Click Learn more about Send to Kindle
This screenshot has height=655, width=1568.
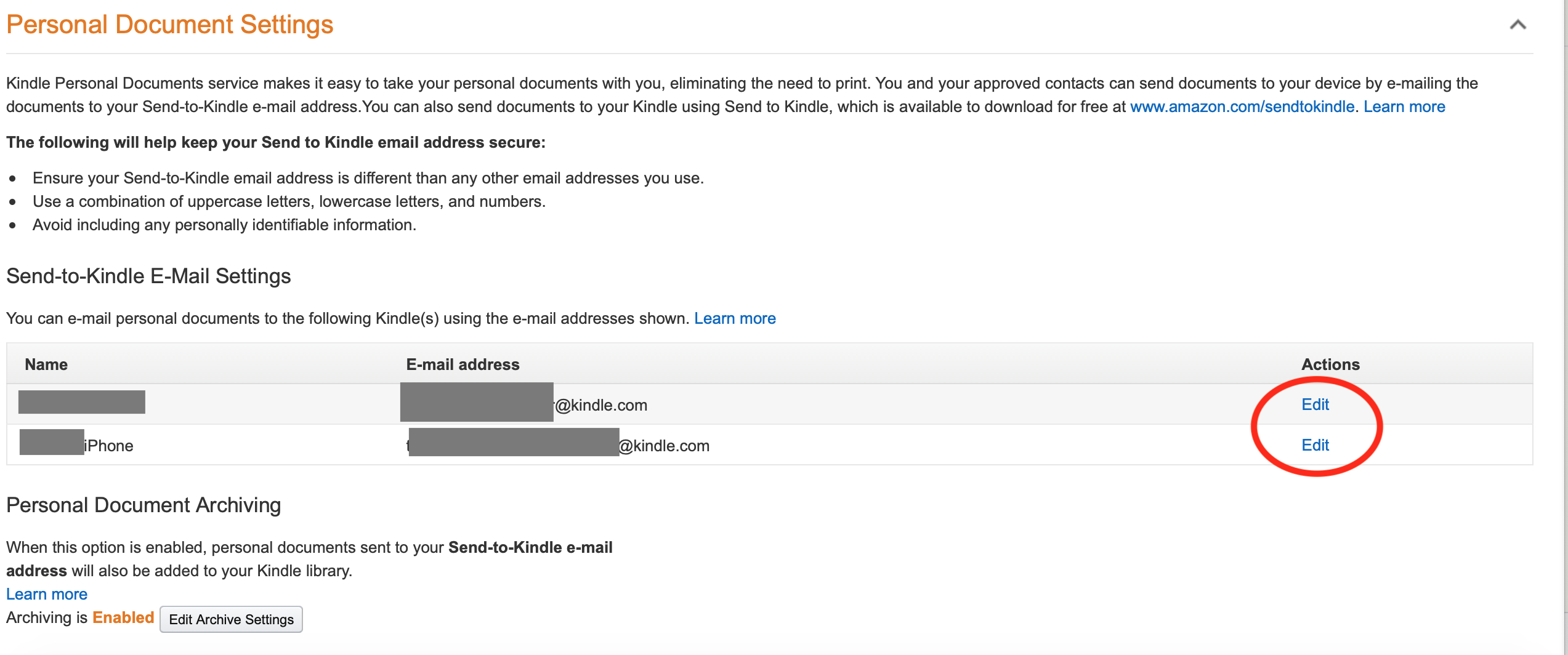[x=1404, y=106]
